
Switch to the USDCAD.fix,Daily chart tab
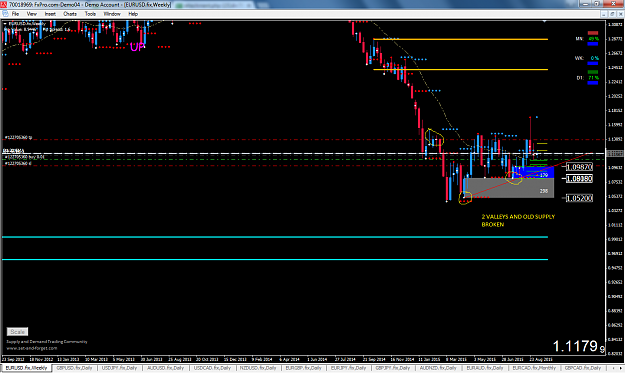(x=212, y=368)
